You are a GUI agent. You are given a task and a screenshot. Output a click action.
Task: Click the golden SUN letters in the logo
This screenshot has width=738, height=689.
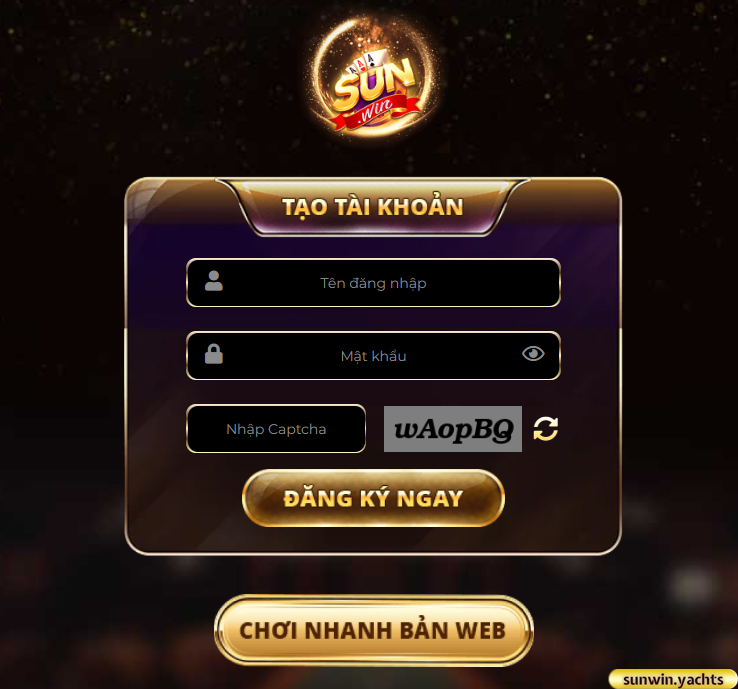[374, 84]
